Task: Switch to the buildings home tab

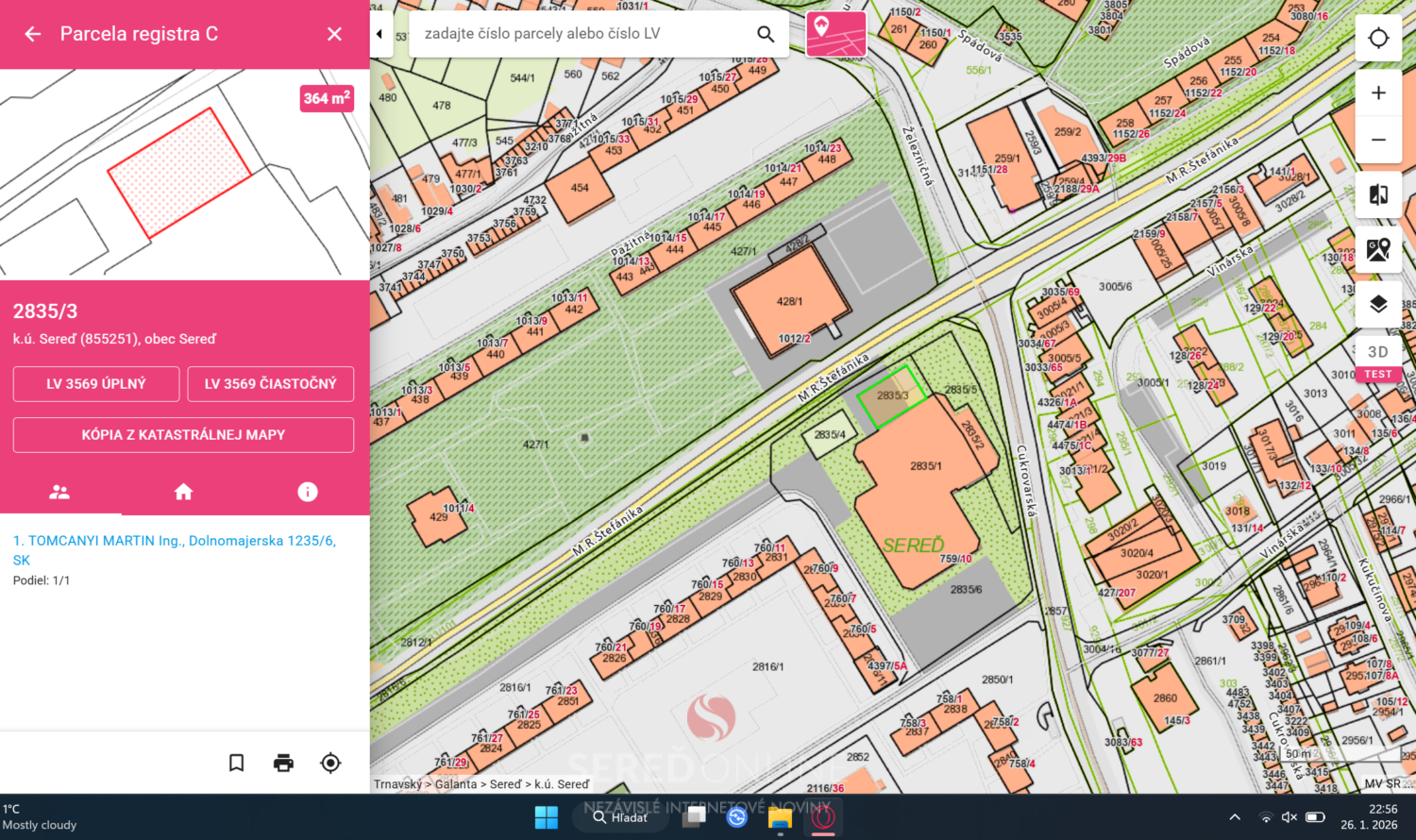Action: (184, 492)
